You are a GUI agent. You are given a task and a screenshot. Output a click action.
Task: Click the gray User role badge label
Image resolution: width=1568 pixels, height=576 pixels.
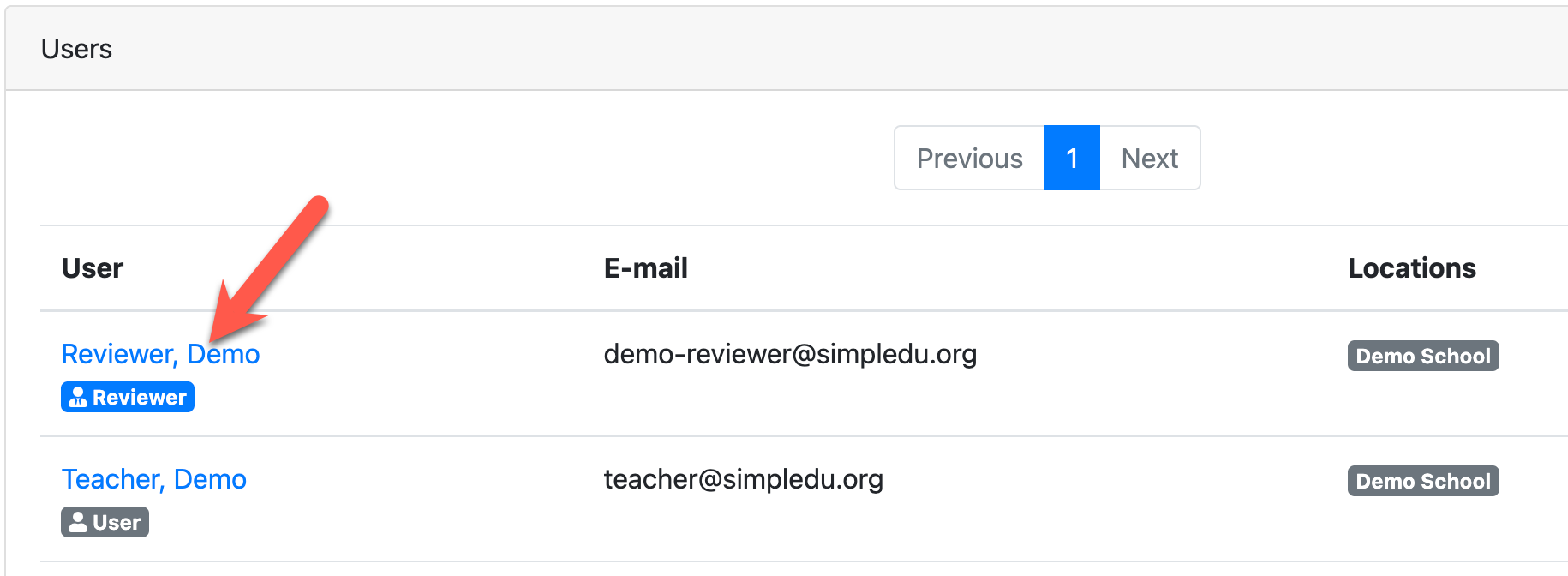click(117, 523)
